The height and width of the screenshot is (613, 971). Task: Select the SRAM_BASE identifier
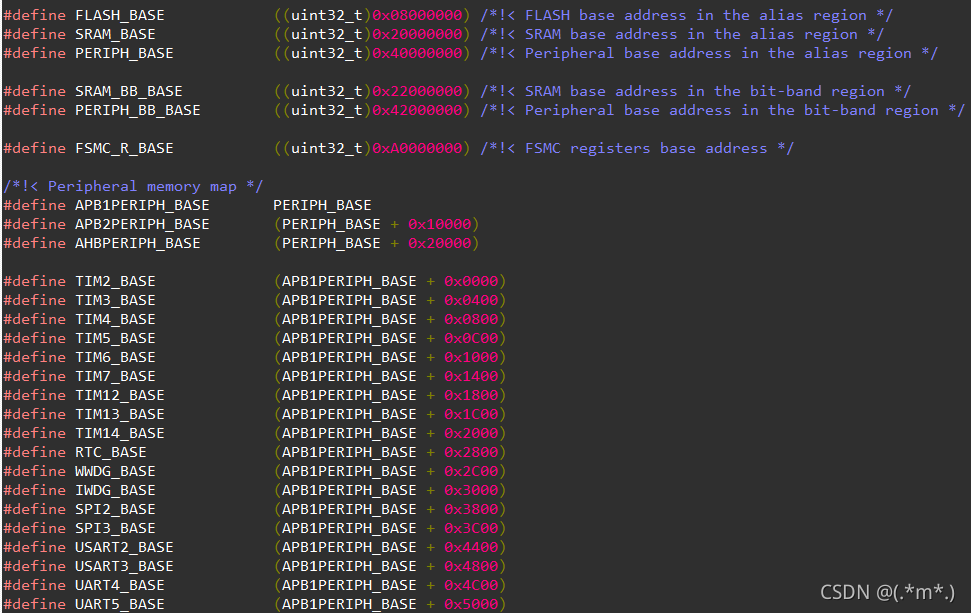point(115,35)
